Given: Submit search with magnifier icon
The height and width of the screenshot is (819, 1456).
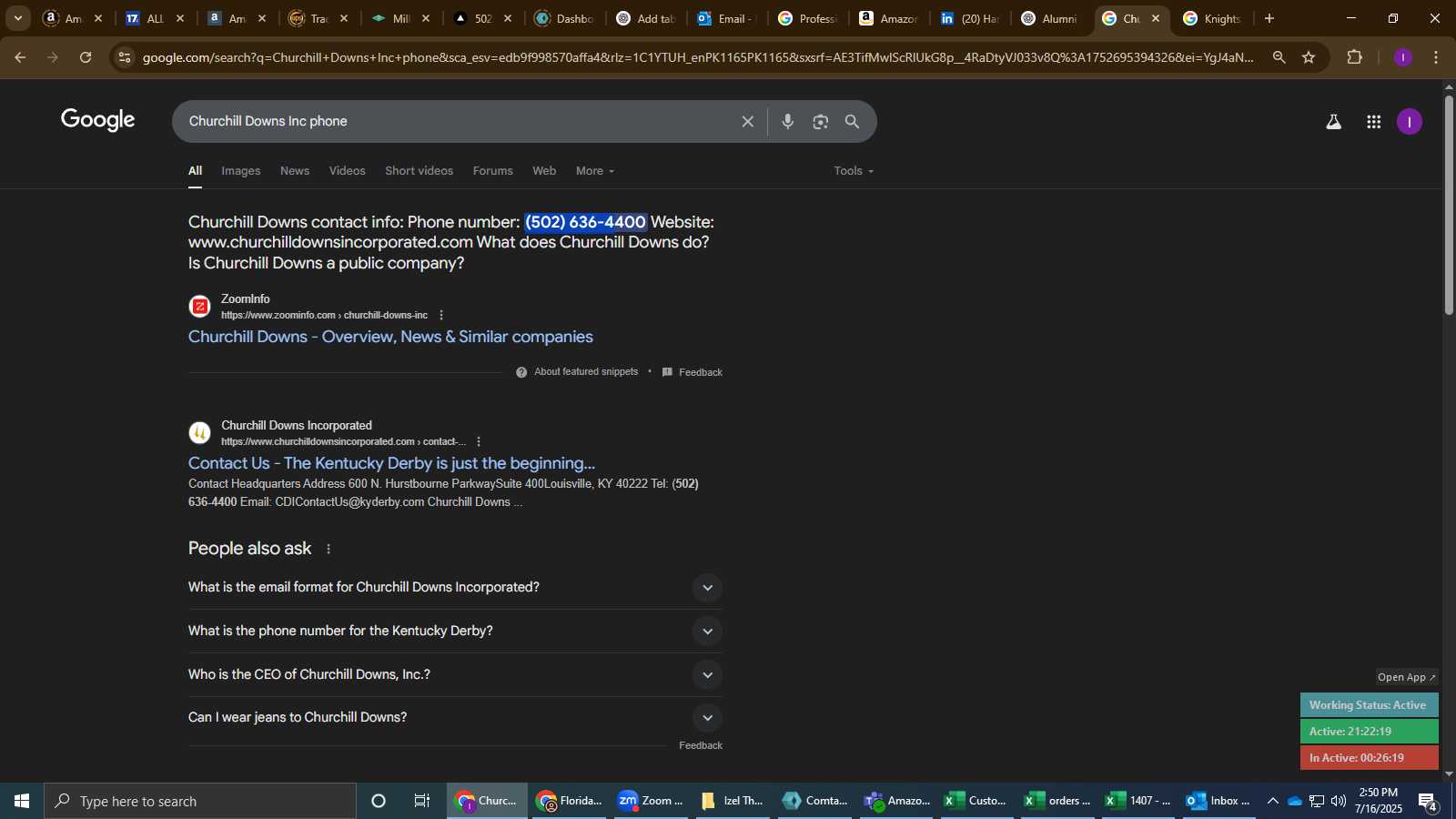Looking at the screenshot, I should pyautogui.click(x=852, y=121).
